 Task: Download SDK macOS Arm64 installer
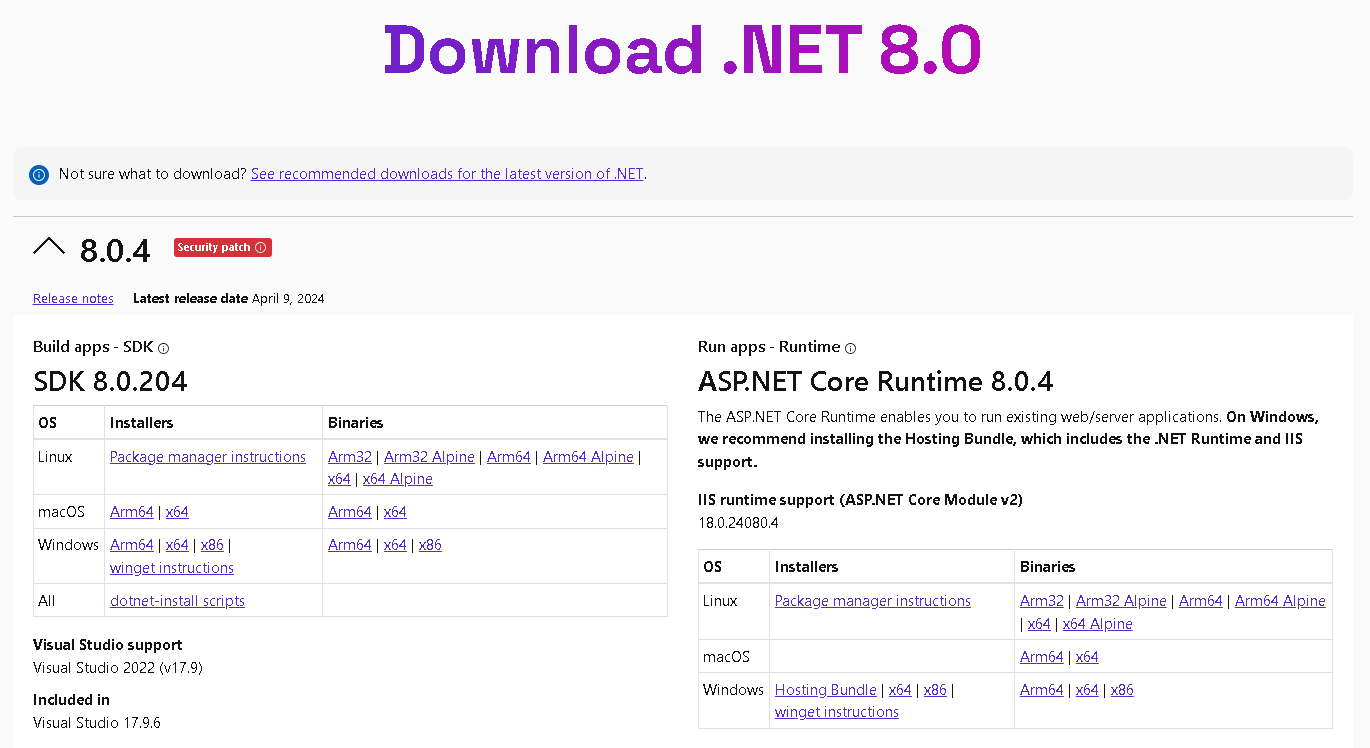coord(132,512)
